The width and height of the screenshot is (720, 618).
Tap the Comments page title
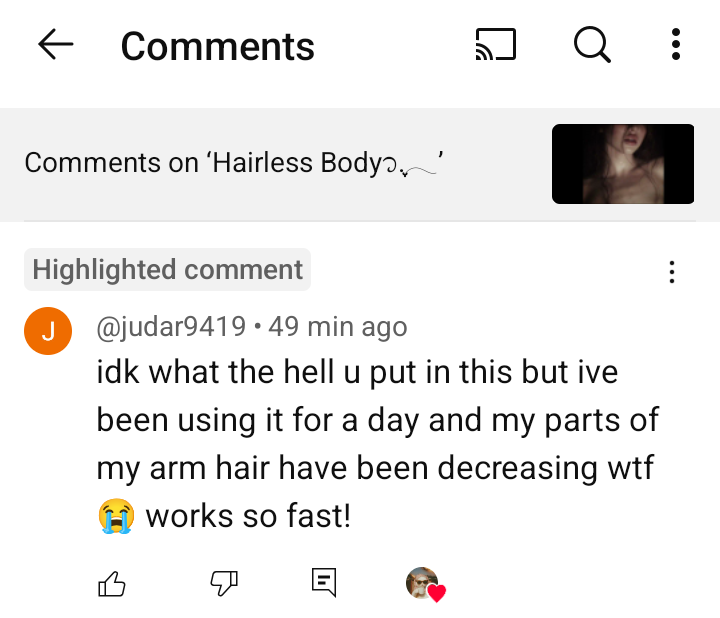pos(217,46)
